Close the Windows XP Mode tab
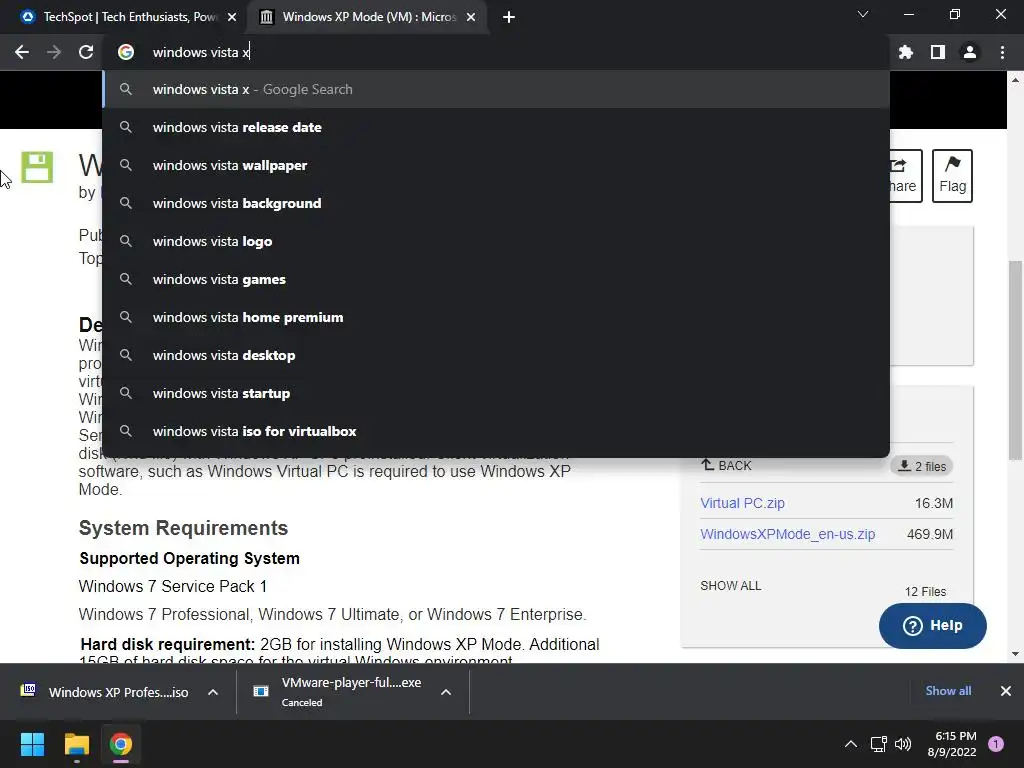 point(471,17)
